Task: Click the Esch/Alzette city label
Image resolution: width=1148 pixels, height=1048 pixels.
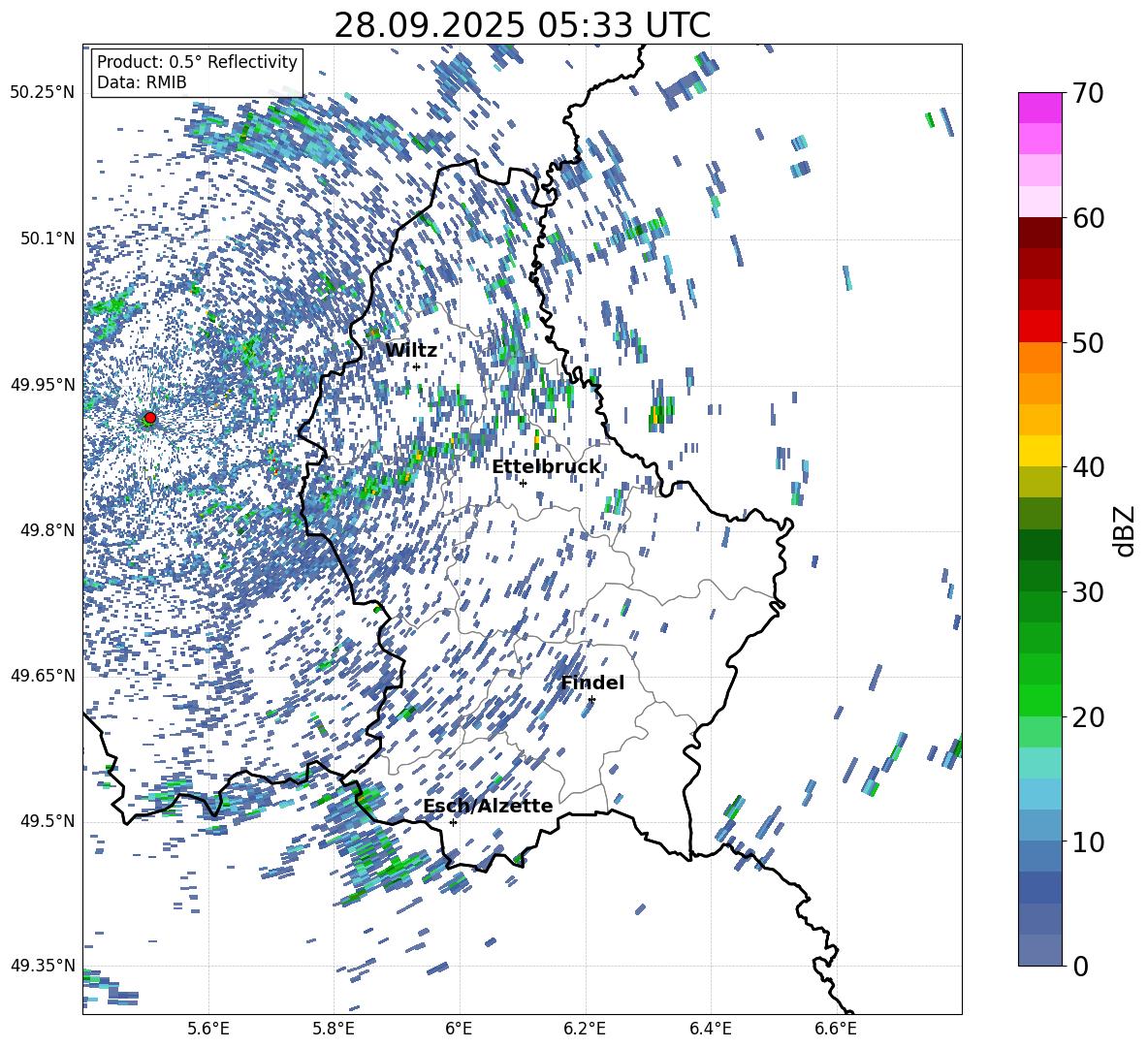Action: point(488,806)
